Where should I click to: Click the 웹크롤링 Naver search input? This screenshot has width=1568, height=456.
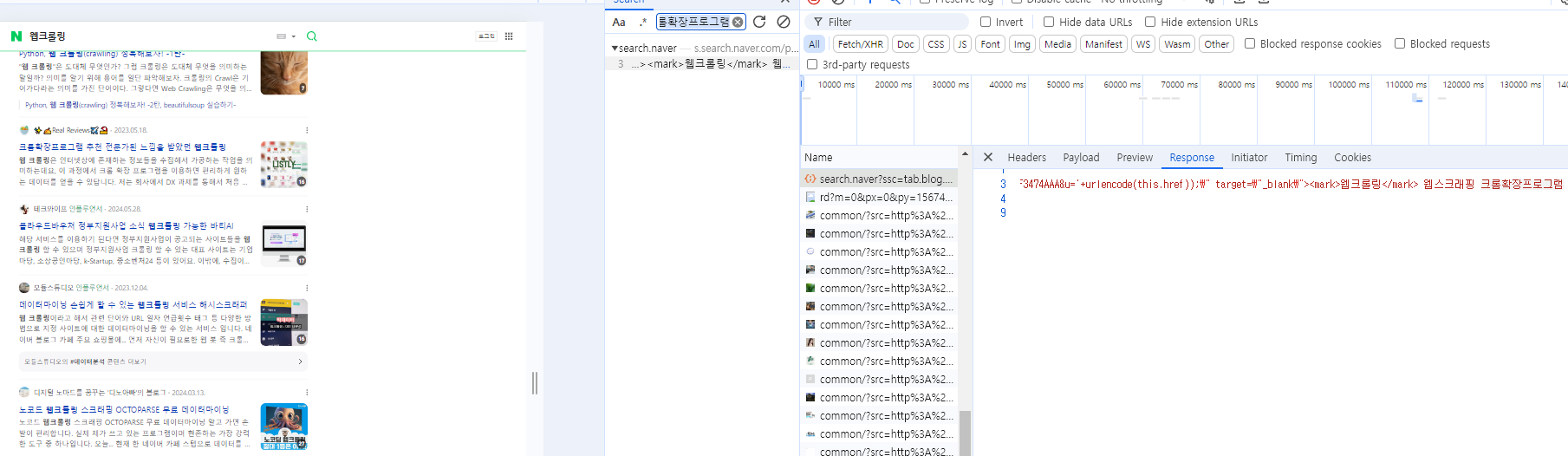pos(147,36)
